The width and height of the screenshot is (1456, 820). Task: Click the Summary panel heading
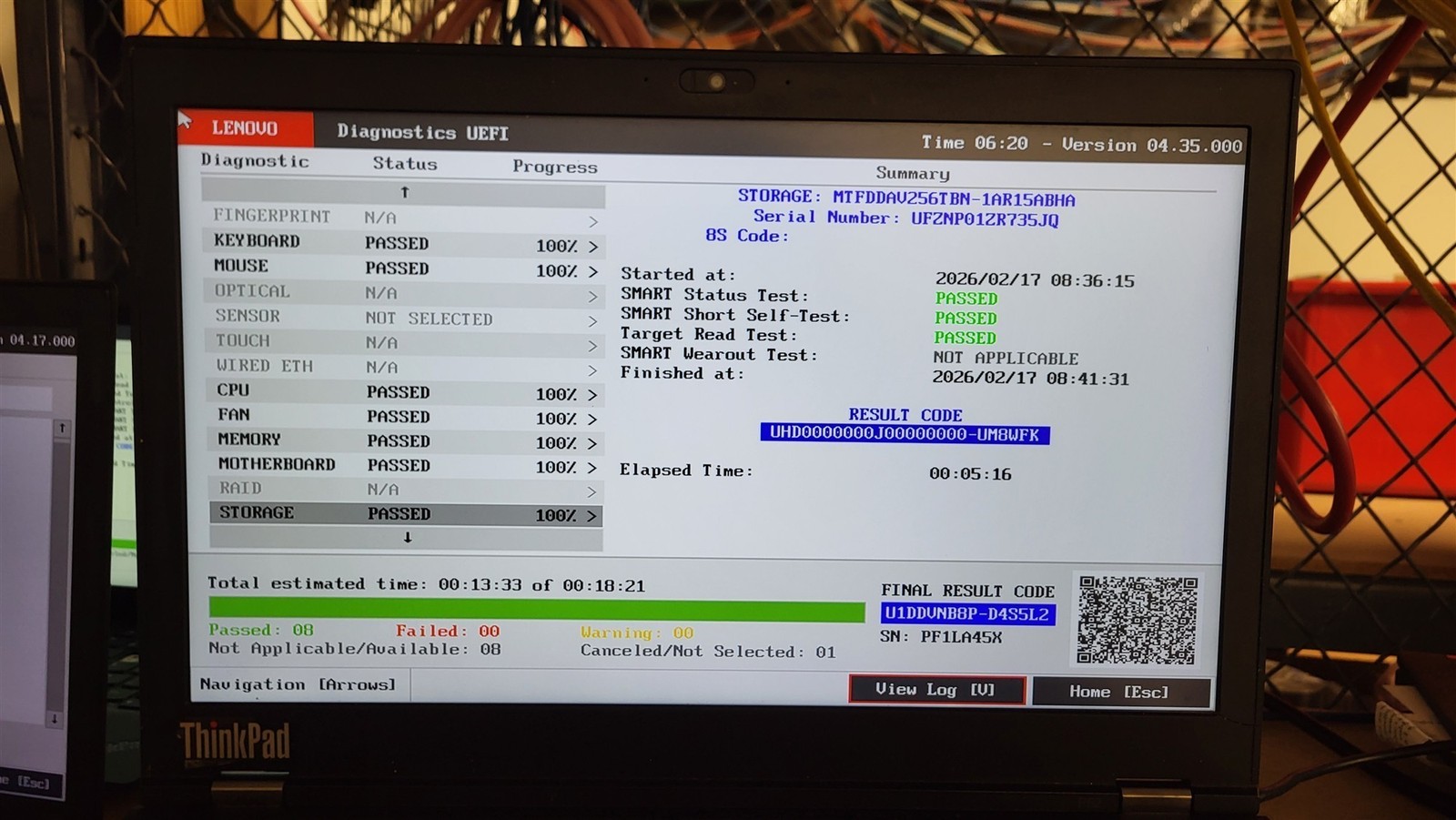click(x=913, y=173)
